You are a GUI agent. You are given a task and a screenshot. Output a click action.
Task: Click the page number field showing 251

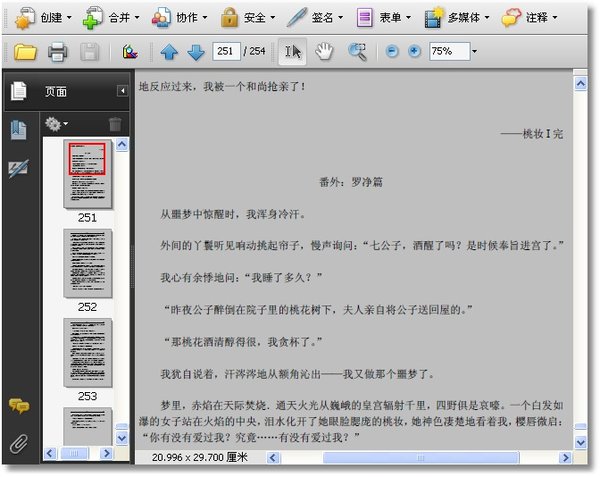[x=226, y=51]
